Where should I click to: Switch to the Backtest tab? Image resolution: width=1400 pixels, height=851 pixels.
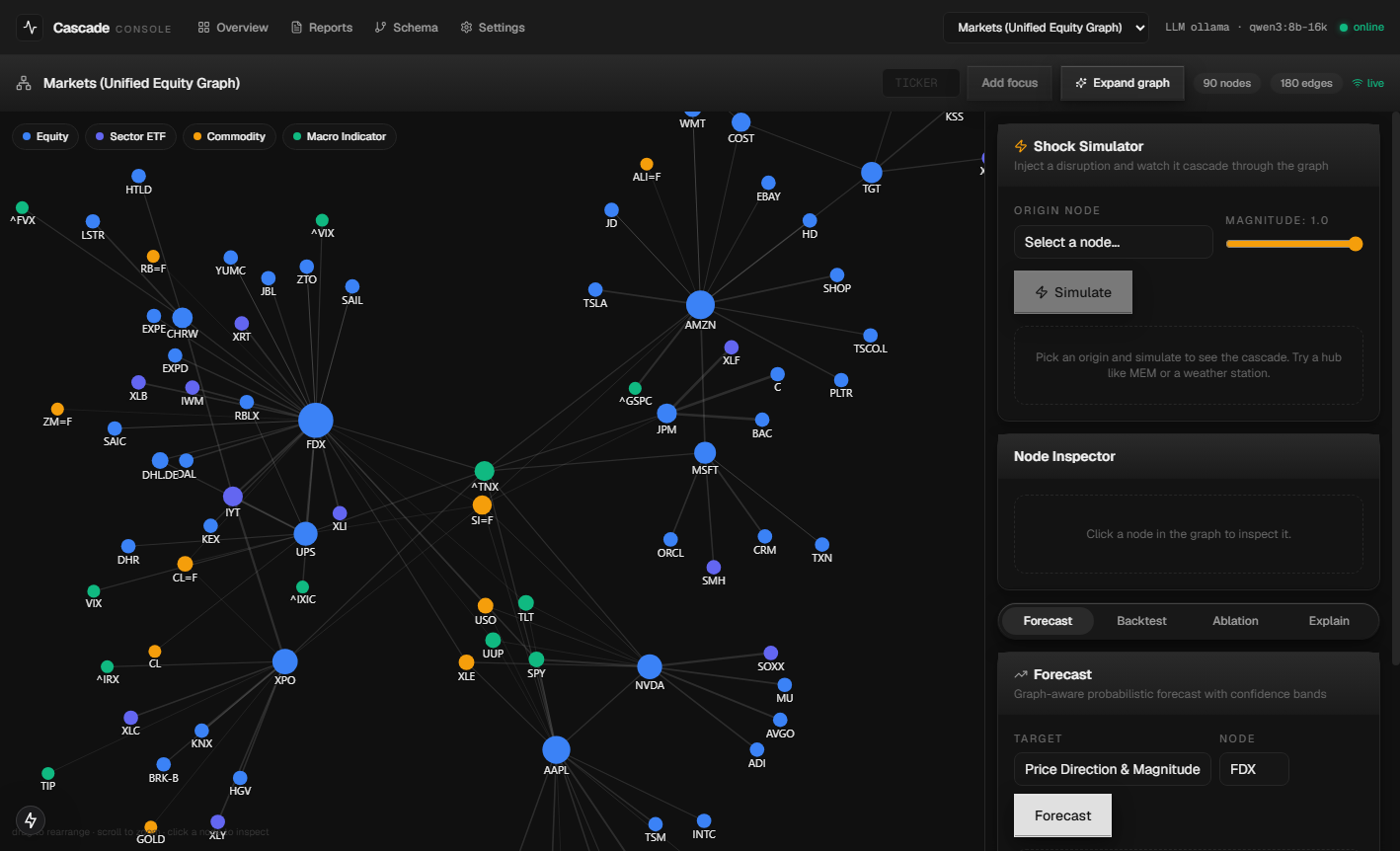1141,621
